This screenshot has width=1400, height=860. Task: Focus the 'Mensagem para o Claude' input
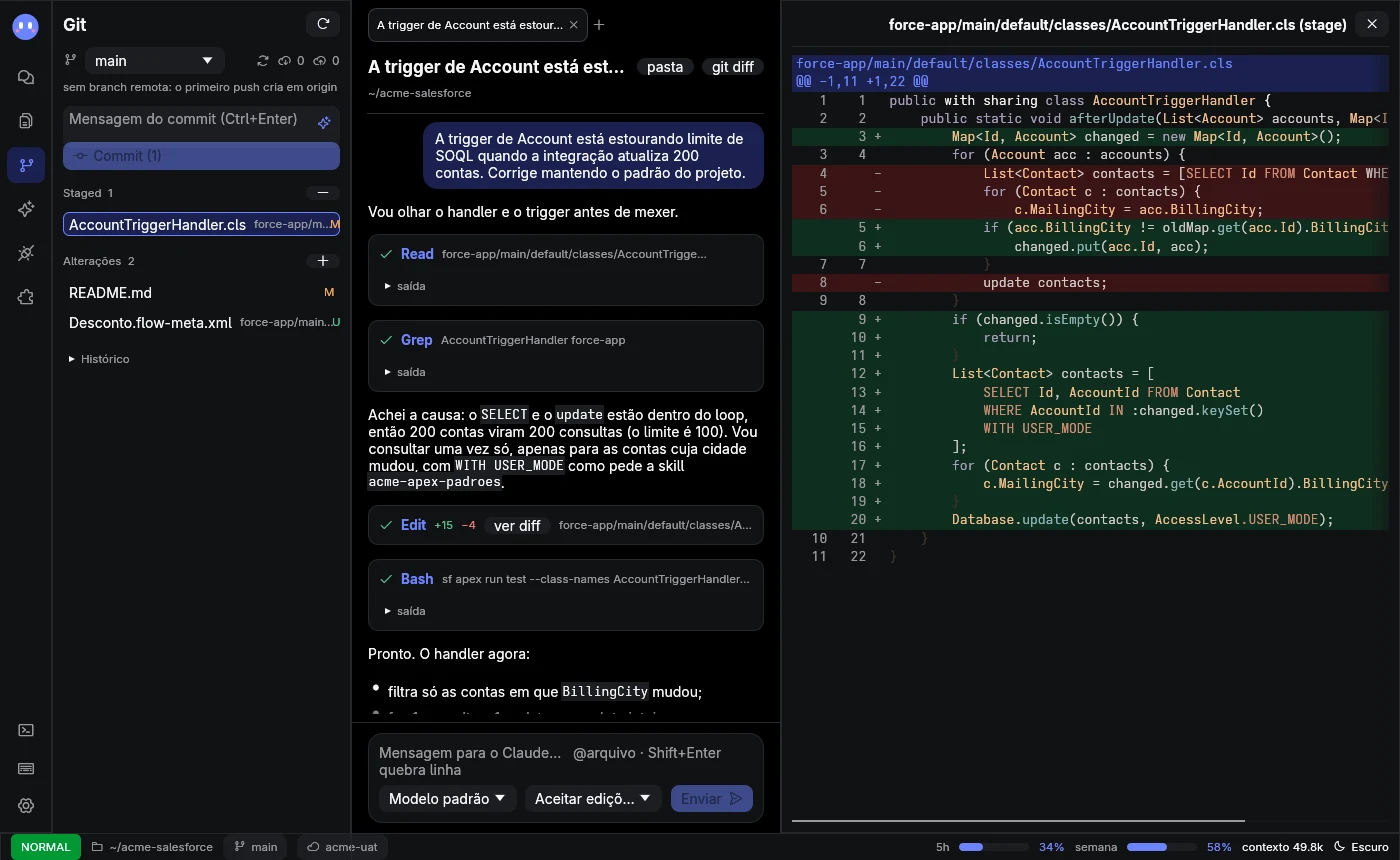click(x=566, y=761)
